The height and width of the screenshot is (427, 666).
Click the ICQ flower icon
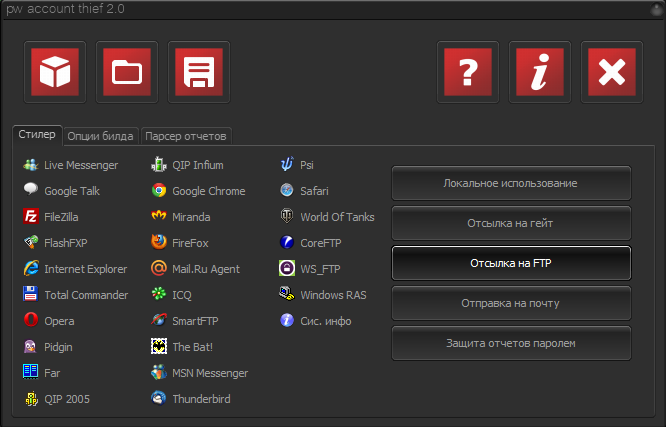pyautogui.click(x=159, y=294)
